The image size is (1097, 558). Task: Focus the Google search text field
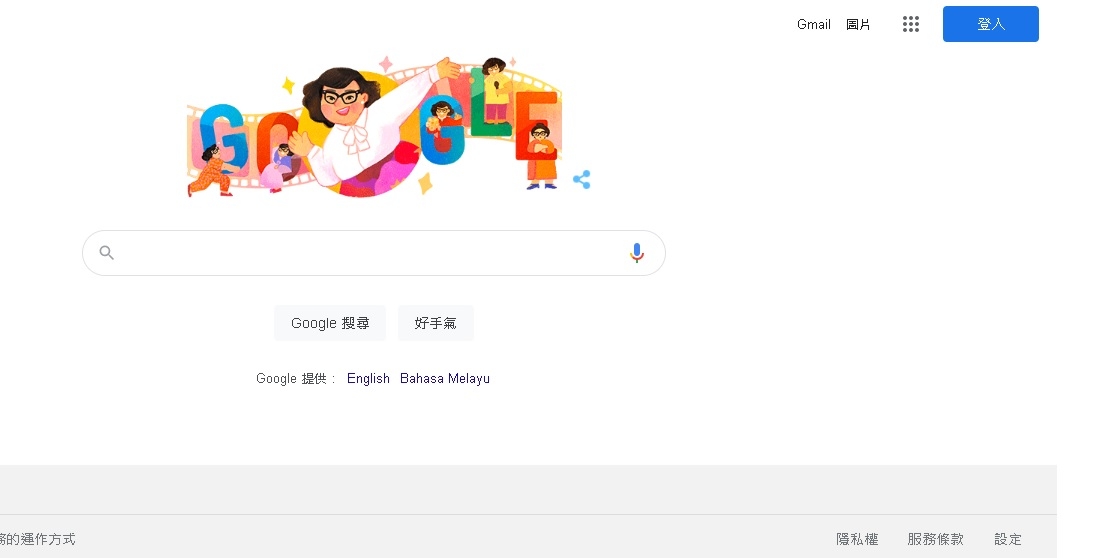click(370, 253)
